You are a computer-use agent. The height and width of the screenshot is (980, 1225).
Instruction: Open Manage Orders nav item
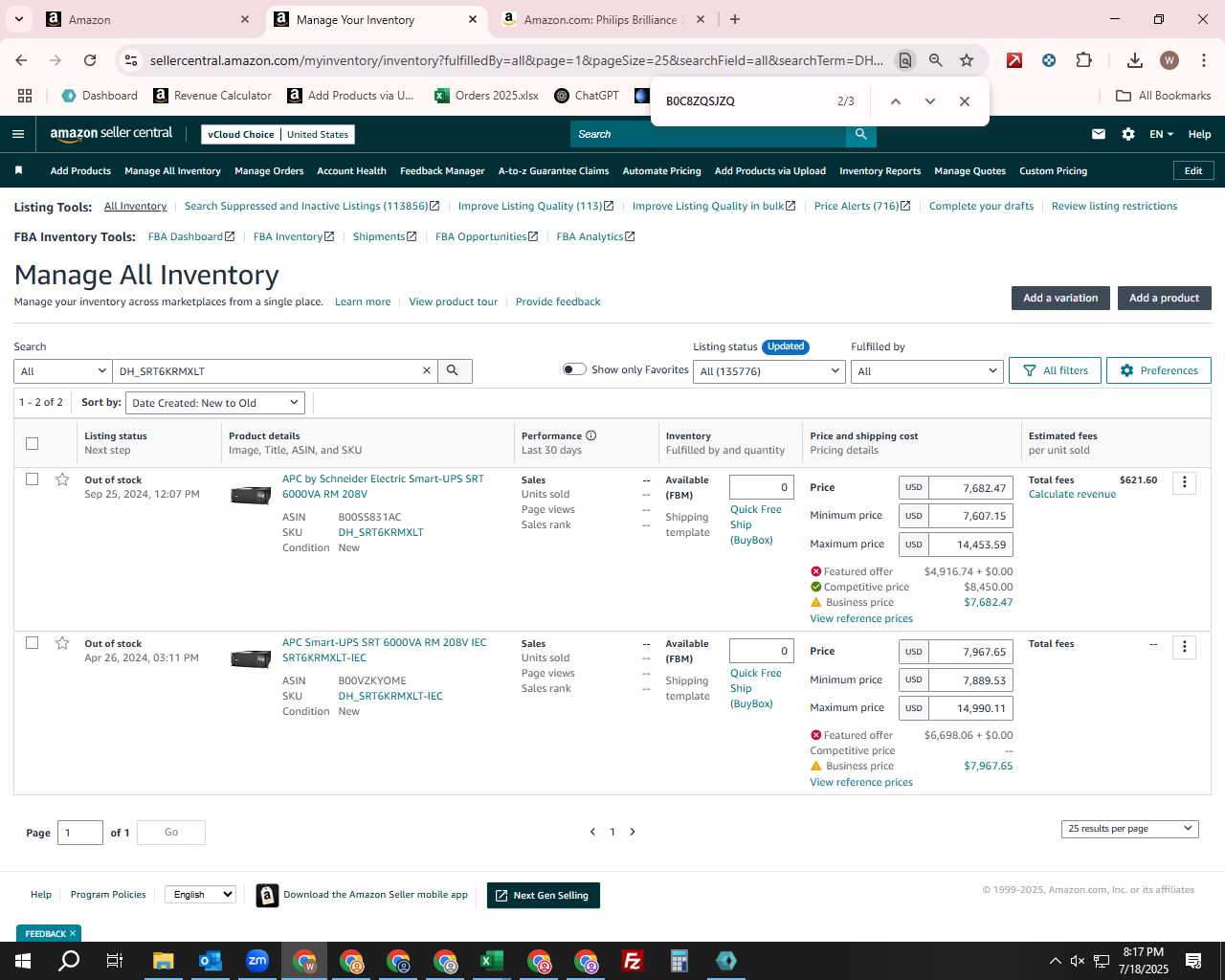click(x=269, y=171)
